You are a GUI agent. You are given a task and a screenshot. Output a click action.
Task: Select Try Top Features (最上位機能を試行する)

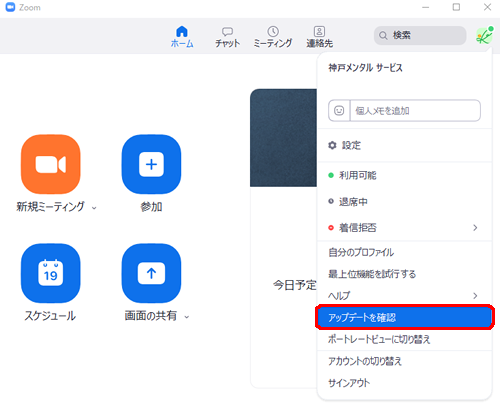[x=404, y=274]
